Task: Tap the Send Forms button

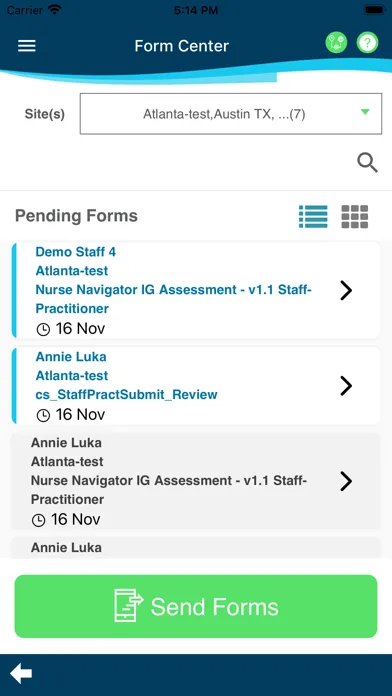Action: tap(196, 606)
